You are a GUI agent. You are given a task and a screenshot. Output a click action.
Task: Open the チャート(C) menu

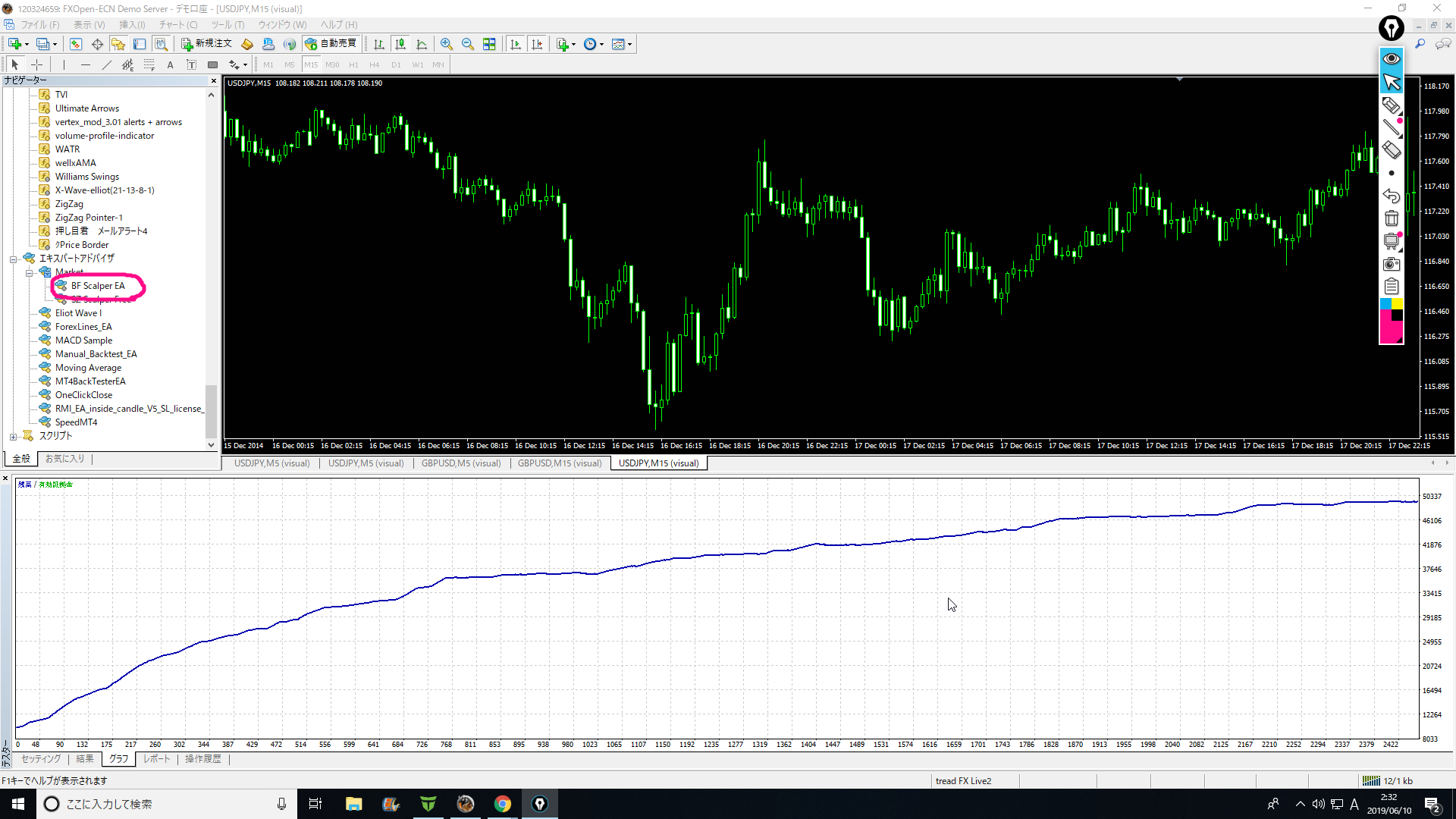(x=178, y=24)
